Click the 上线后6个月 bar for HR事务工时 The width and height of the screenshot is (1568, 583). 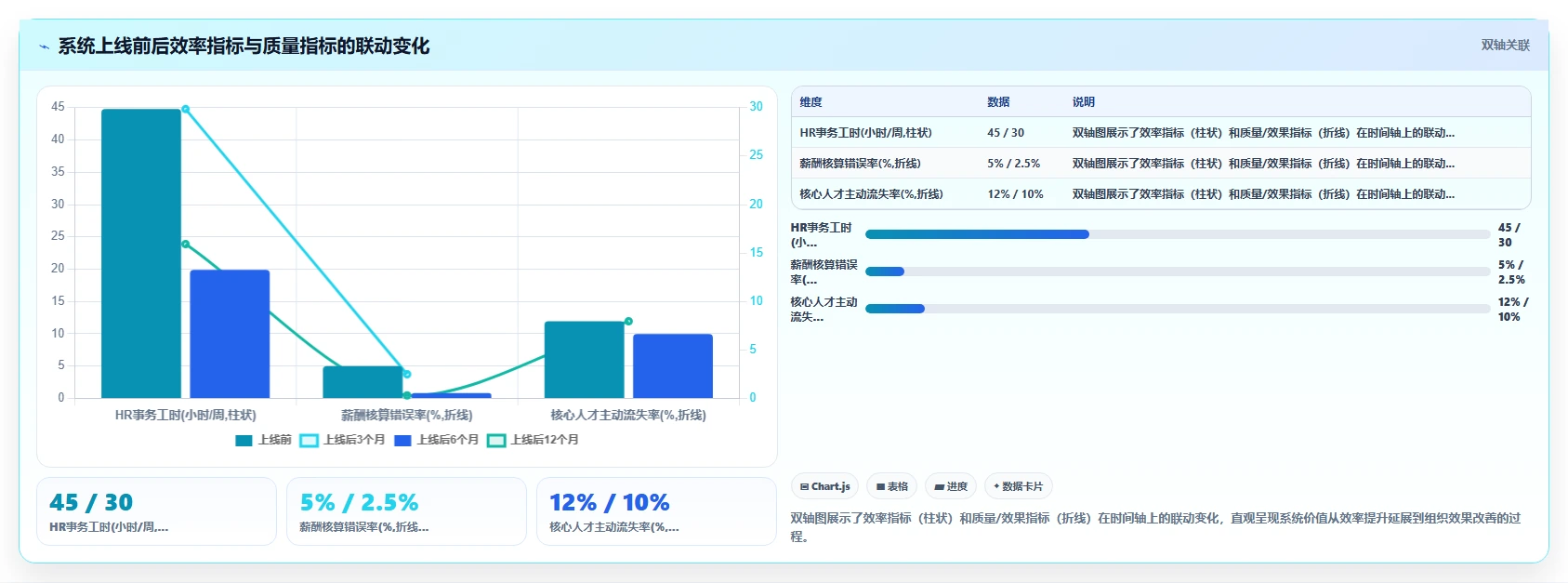click(x=230, y=334)
